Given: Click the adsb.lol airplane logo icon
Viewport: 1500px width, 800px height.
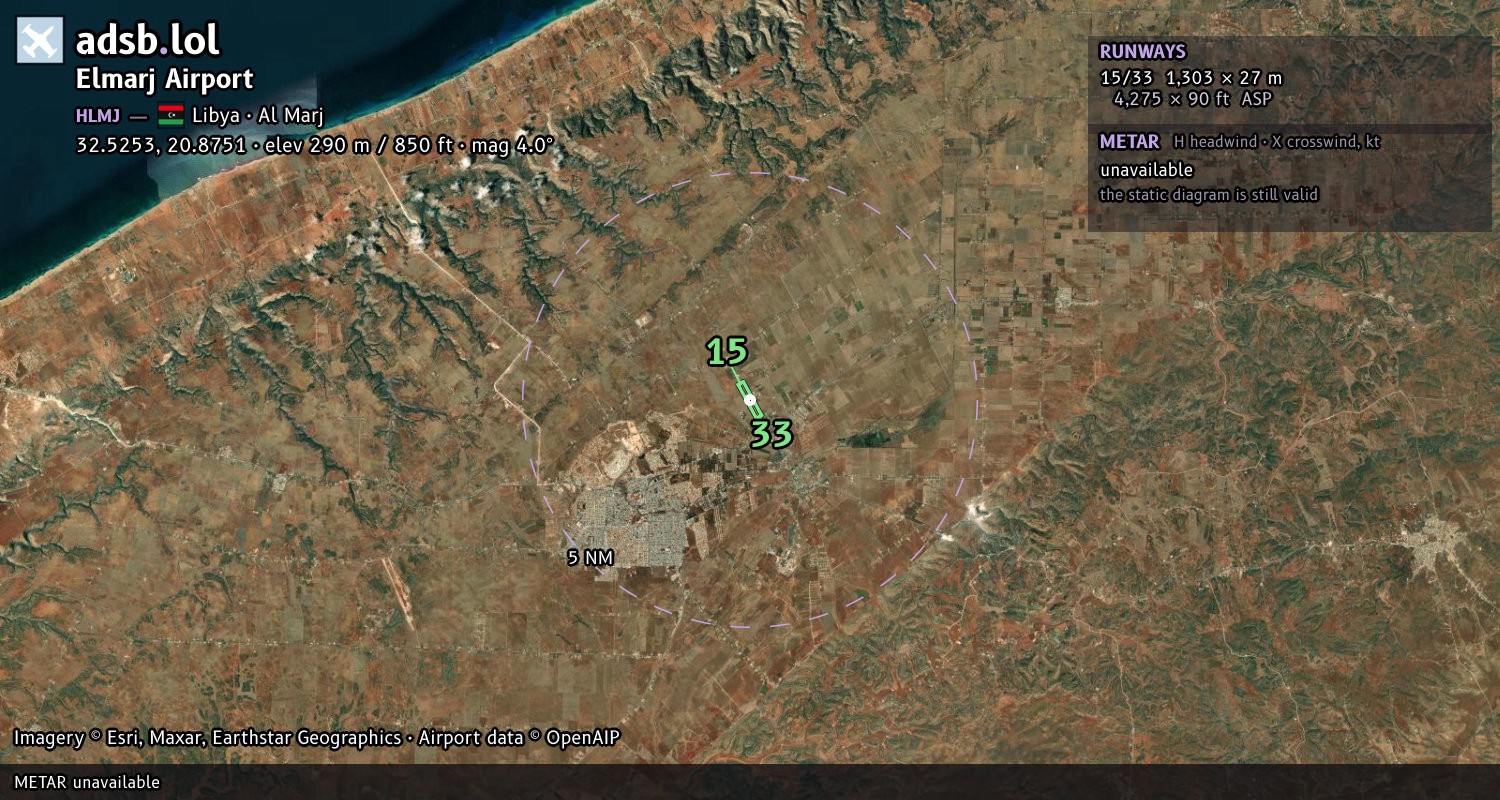Looking at the screenshot, I should point(40,40).
